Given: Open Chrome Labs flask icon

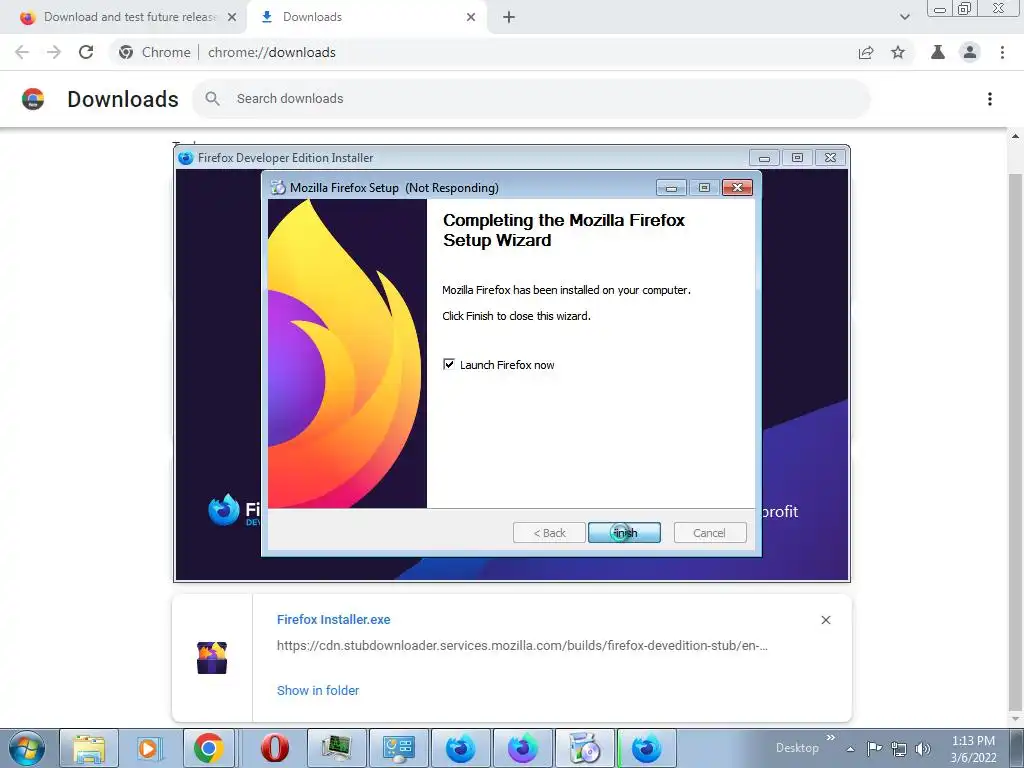Looking at the screenshot, I should [x=937, y=52].
